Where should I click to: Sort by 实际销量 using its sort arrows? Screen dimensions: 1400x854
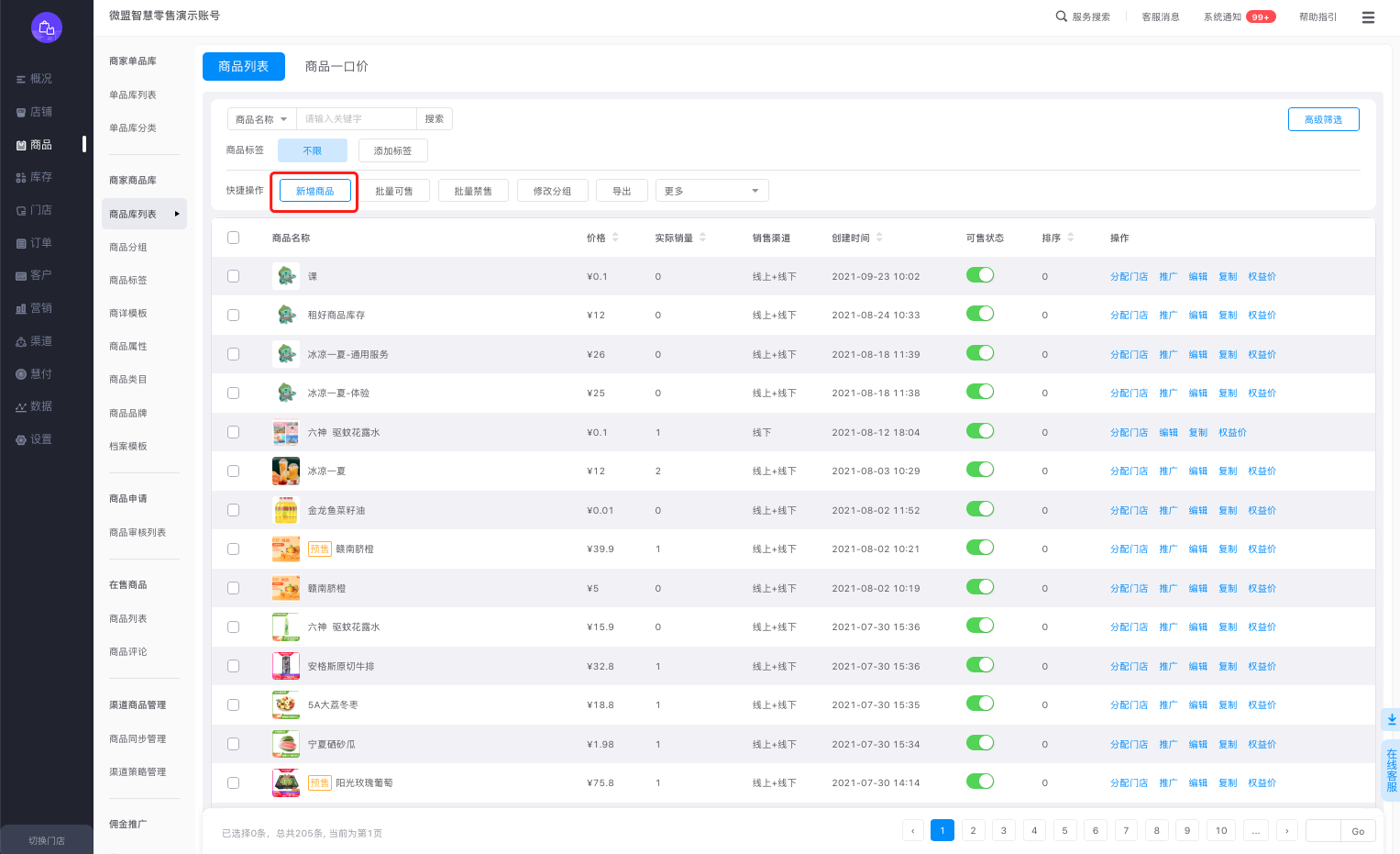(702, 238)
